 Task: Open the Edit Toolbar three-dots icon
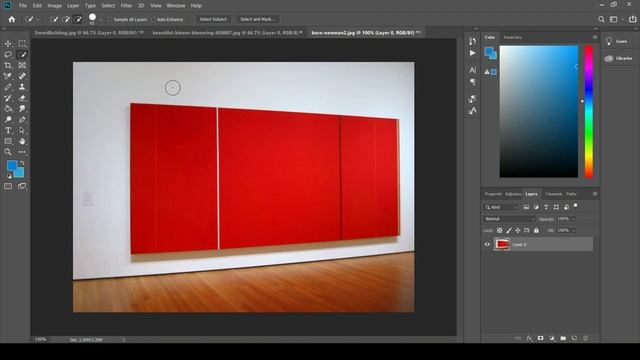[x=22, y=152]
